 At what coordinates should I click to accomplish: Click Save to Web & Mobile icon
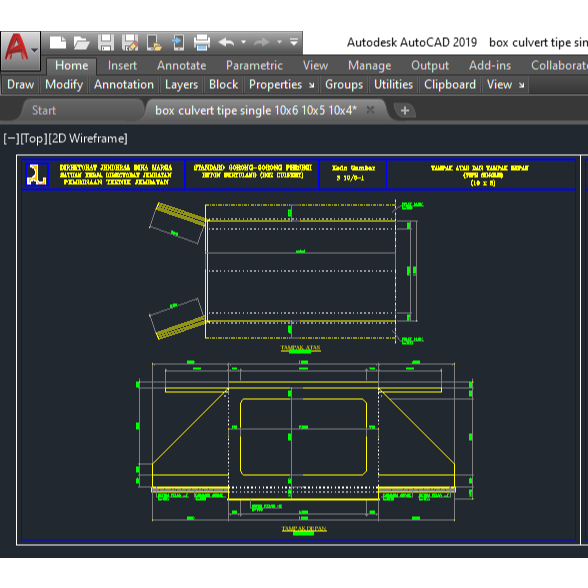coord(178,42)
